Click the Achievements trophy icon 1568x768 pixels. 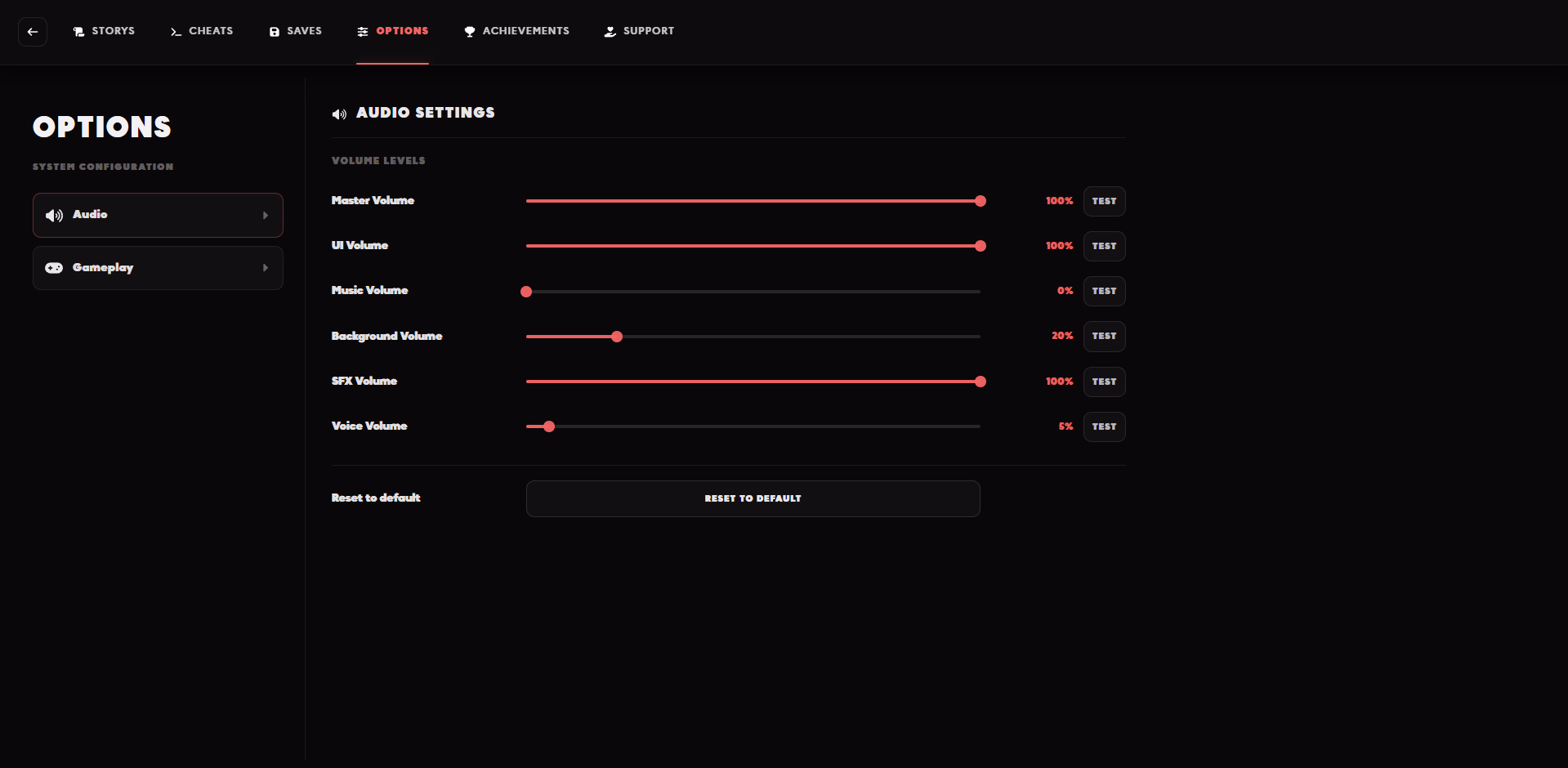tap(470, 32)
